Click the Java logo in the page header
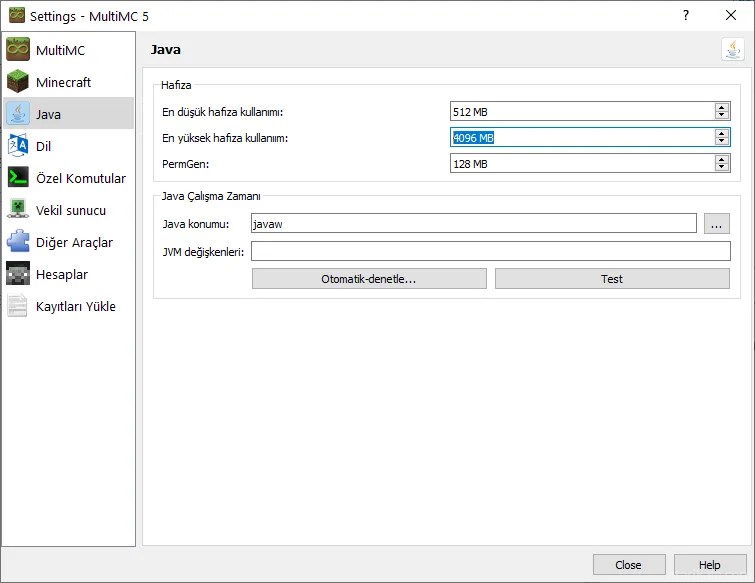755x583 pixels. coord(733,50)
